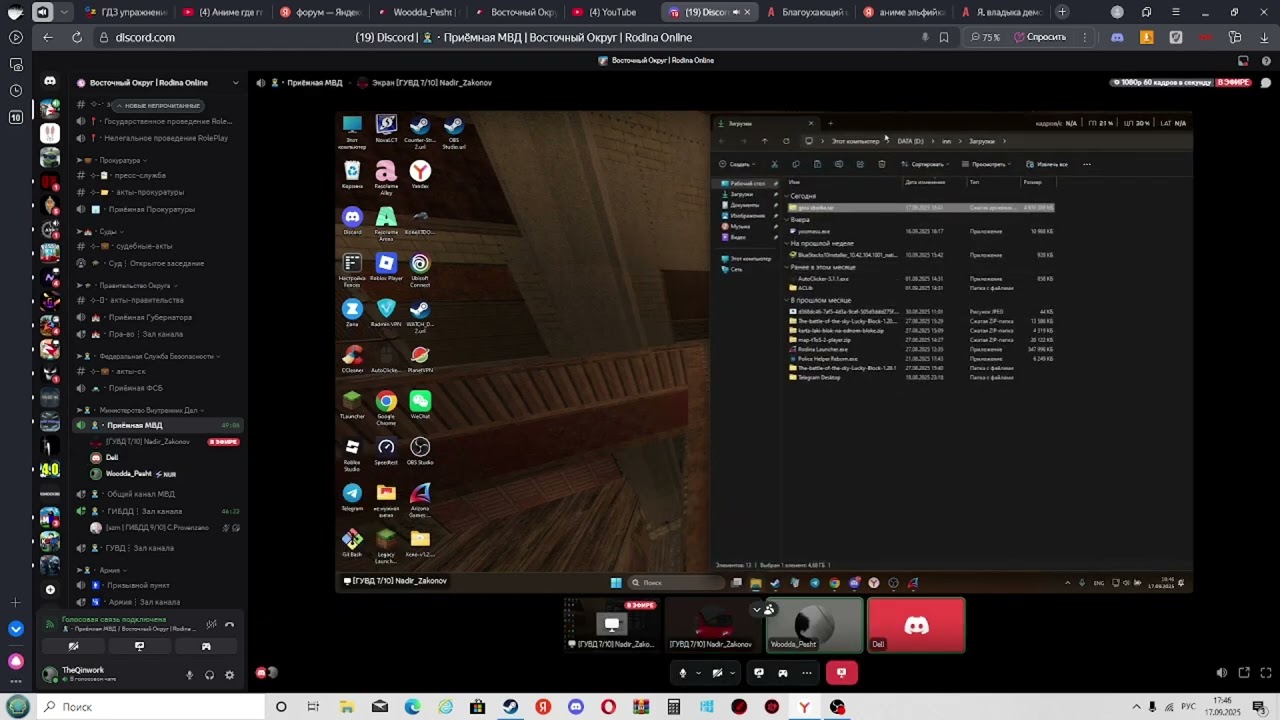Join the ГУВД Зал канала voice channel
The image size is (1280, 720).
click(x=140, y=548)
